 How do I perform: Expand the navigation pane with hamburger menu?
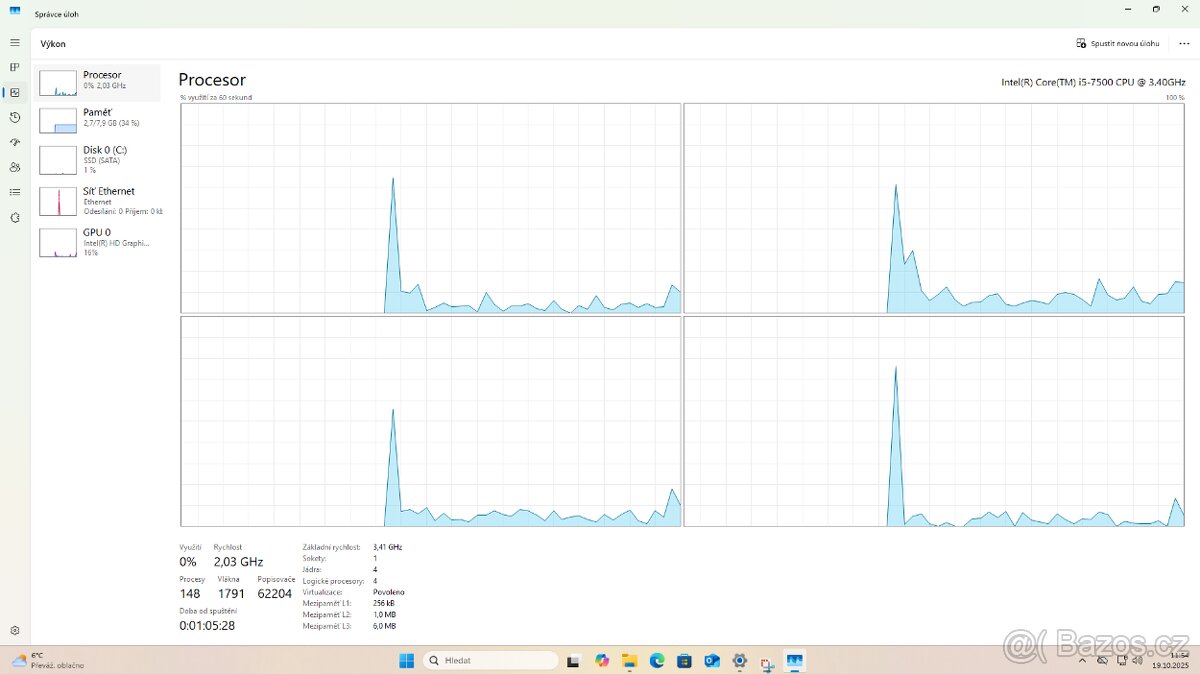[14, 42]
